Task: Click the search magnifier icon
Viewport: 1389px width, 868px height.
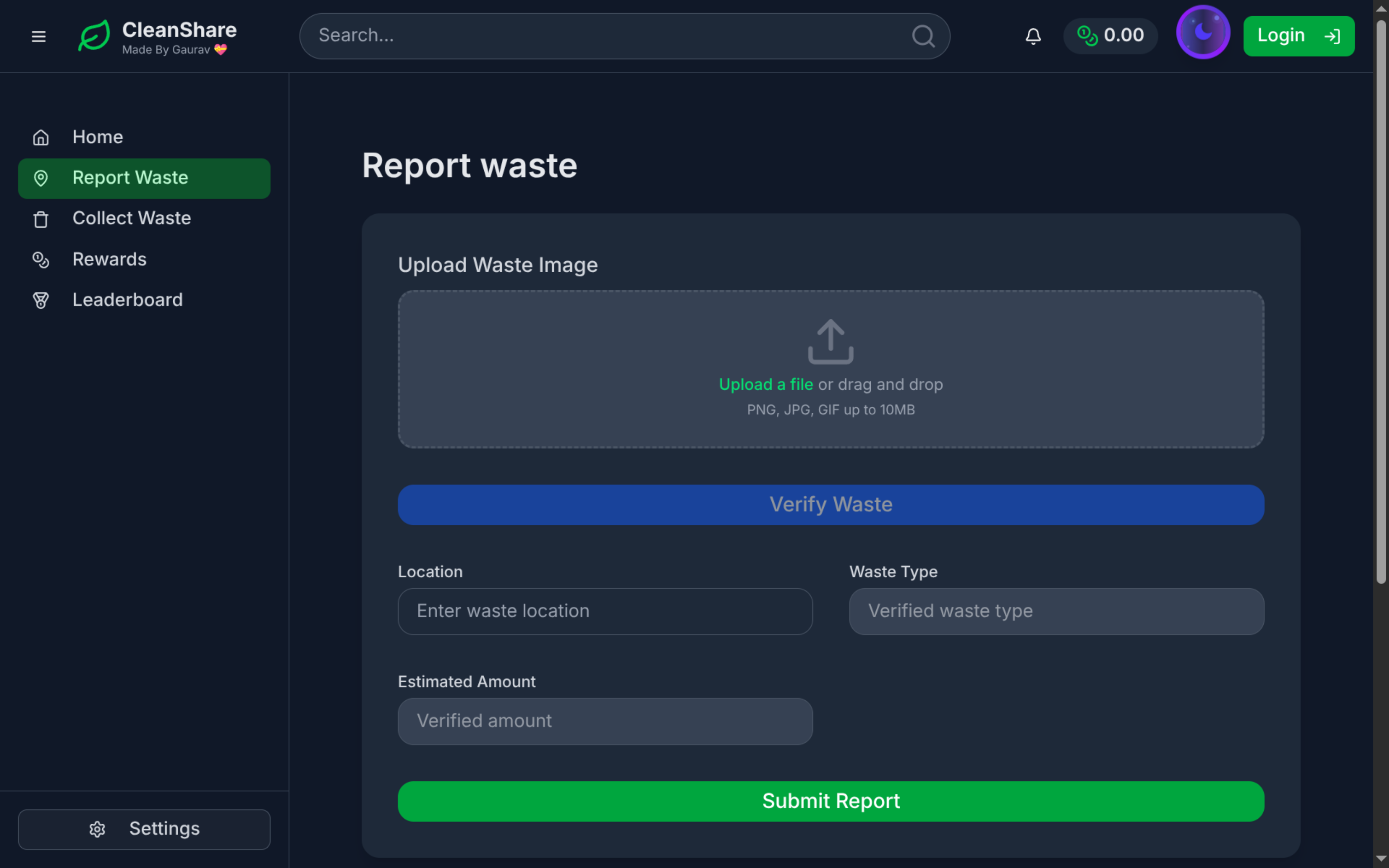Action: 923,36
